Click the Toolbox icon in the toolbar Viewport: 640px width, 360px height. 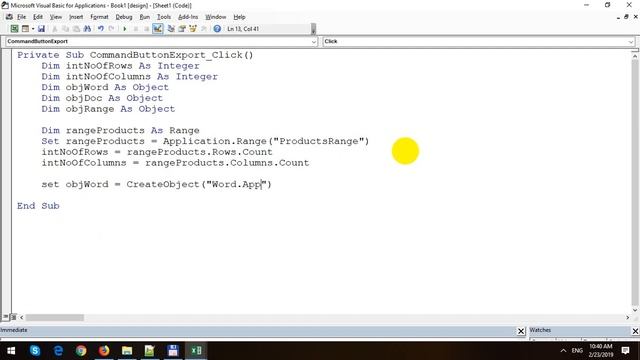pos(204,29)
